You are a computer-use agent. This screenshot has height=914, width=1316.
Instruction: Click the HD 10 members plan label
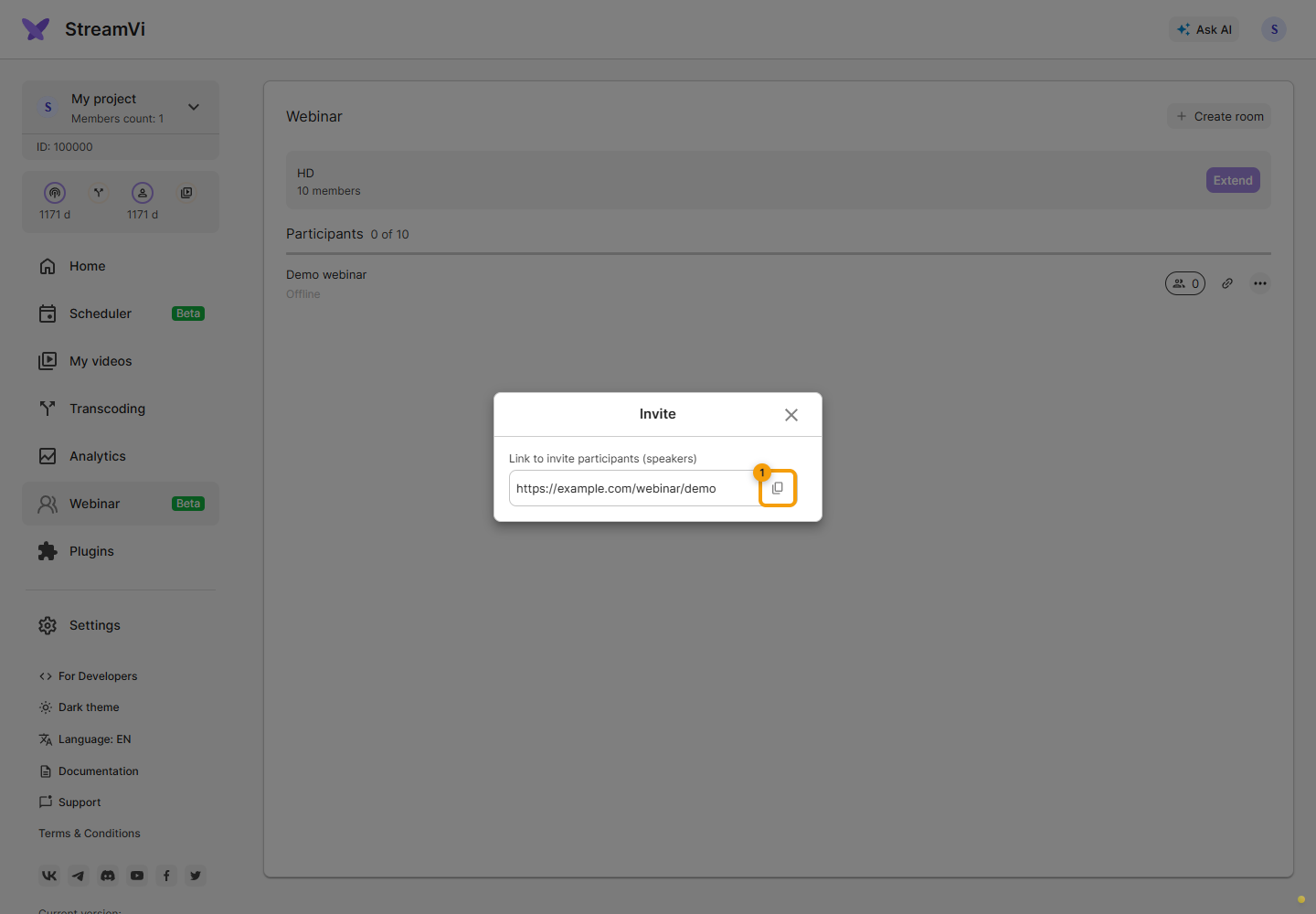[x=329, y=182]
